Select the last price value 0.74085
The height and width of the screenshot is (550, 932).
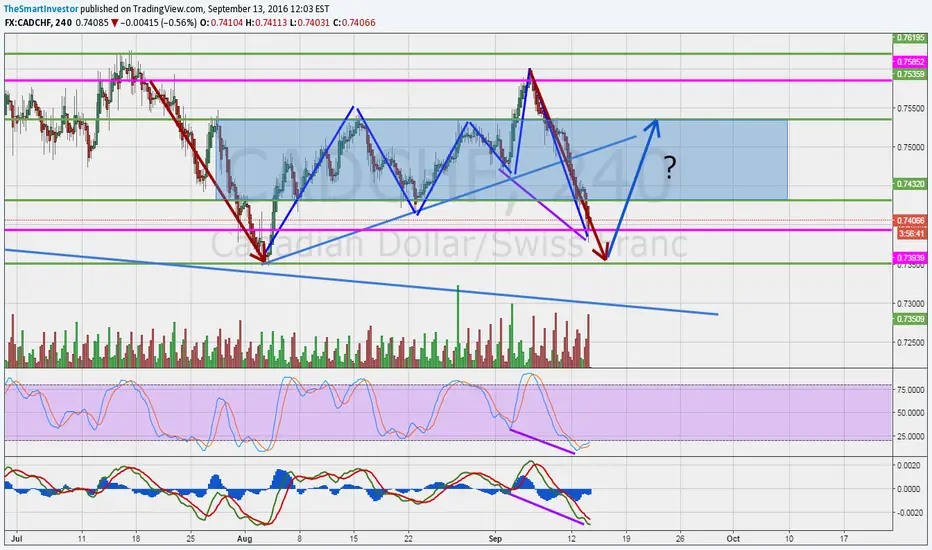(x=92, y=23)
